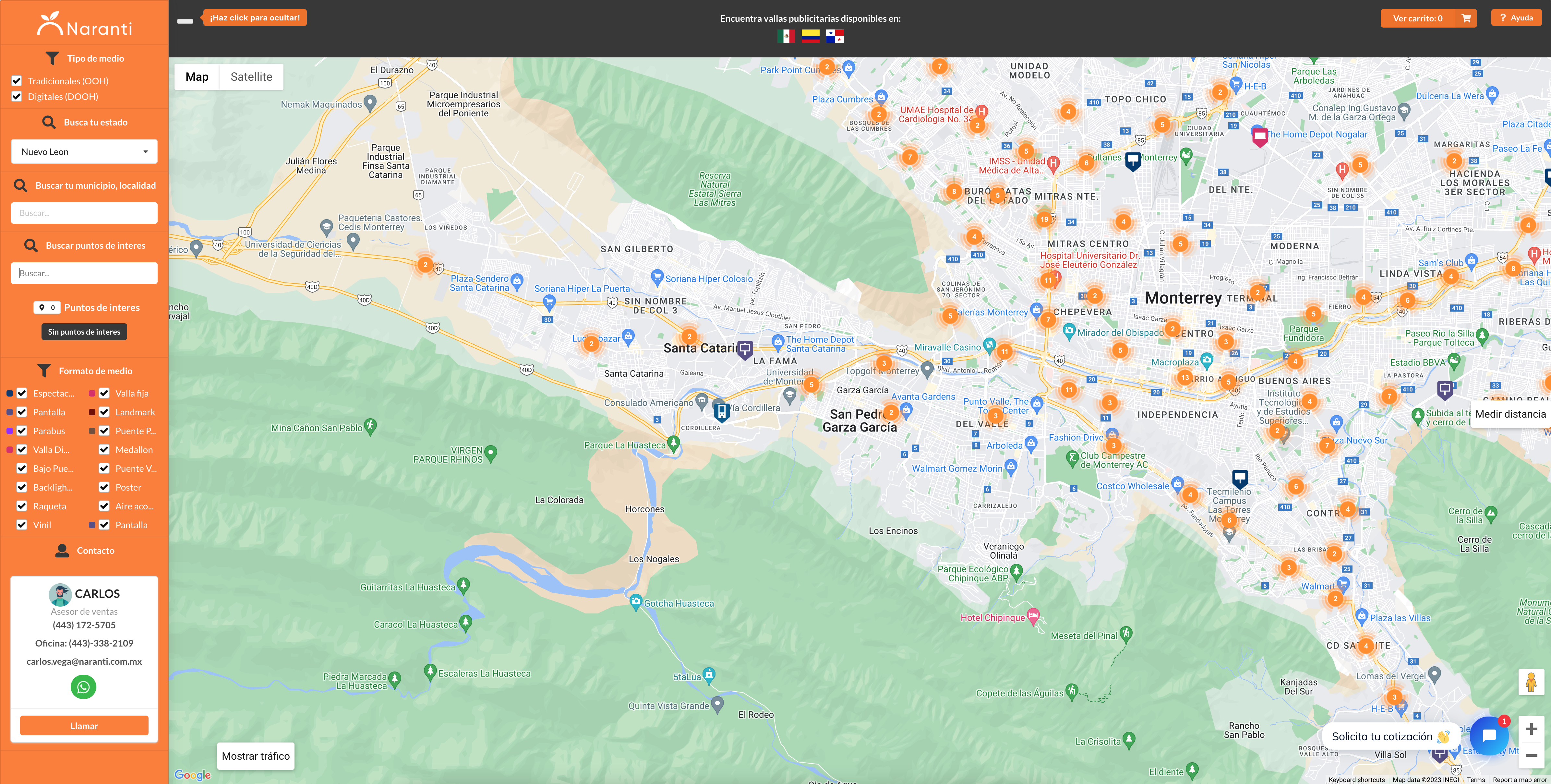Image resolution: width=1551 pixels, height=784 pixels.
Task: Toggle Digitales (DOOH) checkbox
Action: [17, 96]
